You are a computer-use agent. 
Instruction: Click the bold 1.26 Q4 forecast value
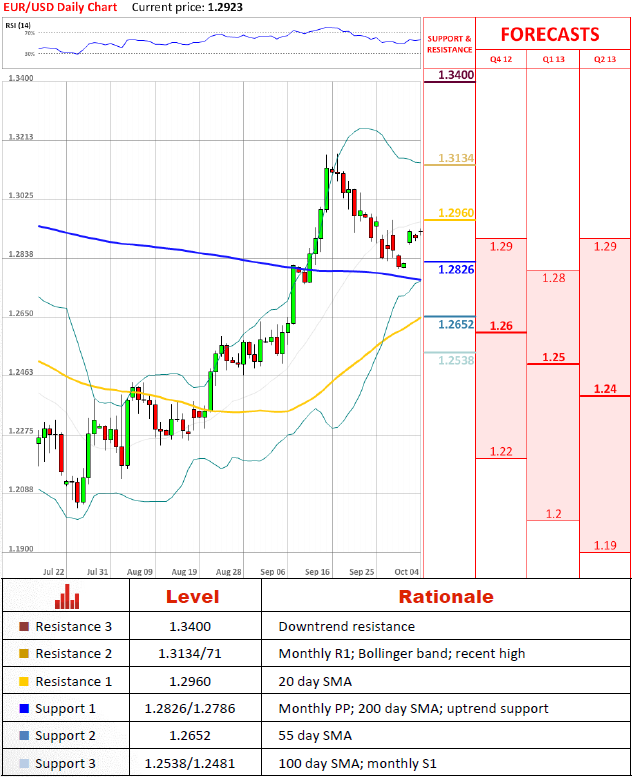[501, 326]
